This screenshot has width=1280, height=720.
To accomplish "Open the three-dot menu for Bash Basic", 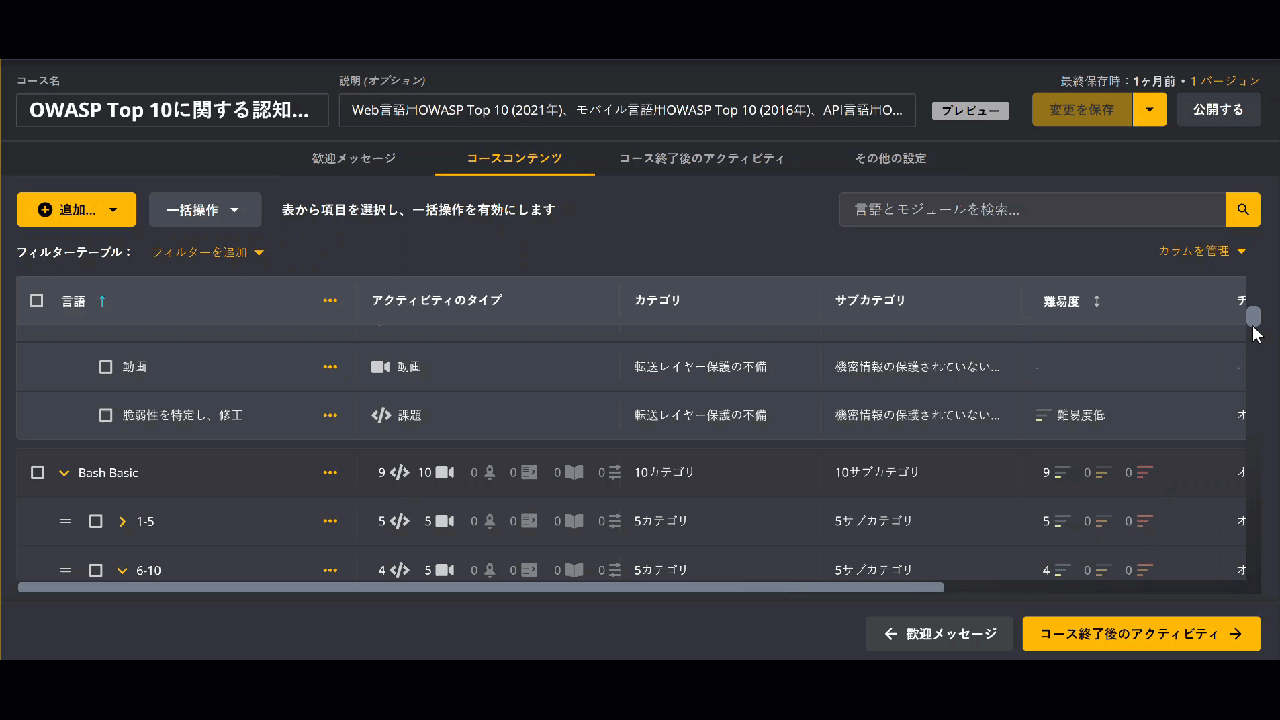I will [x=330, y=473].
